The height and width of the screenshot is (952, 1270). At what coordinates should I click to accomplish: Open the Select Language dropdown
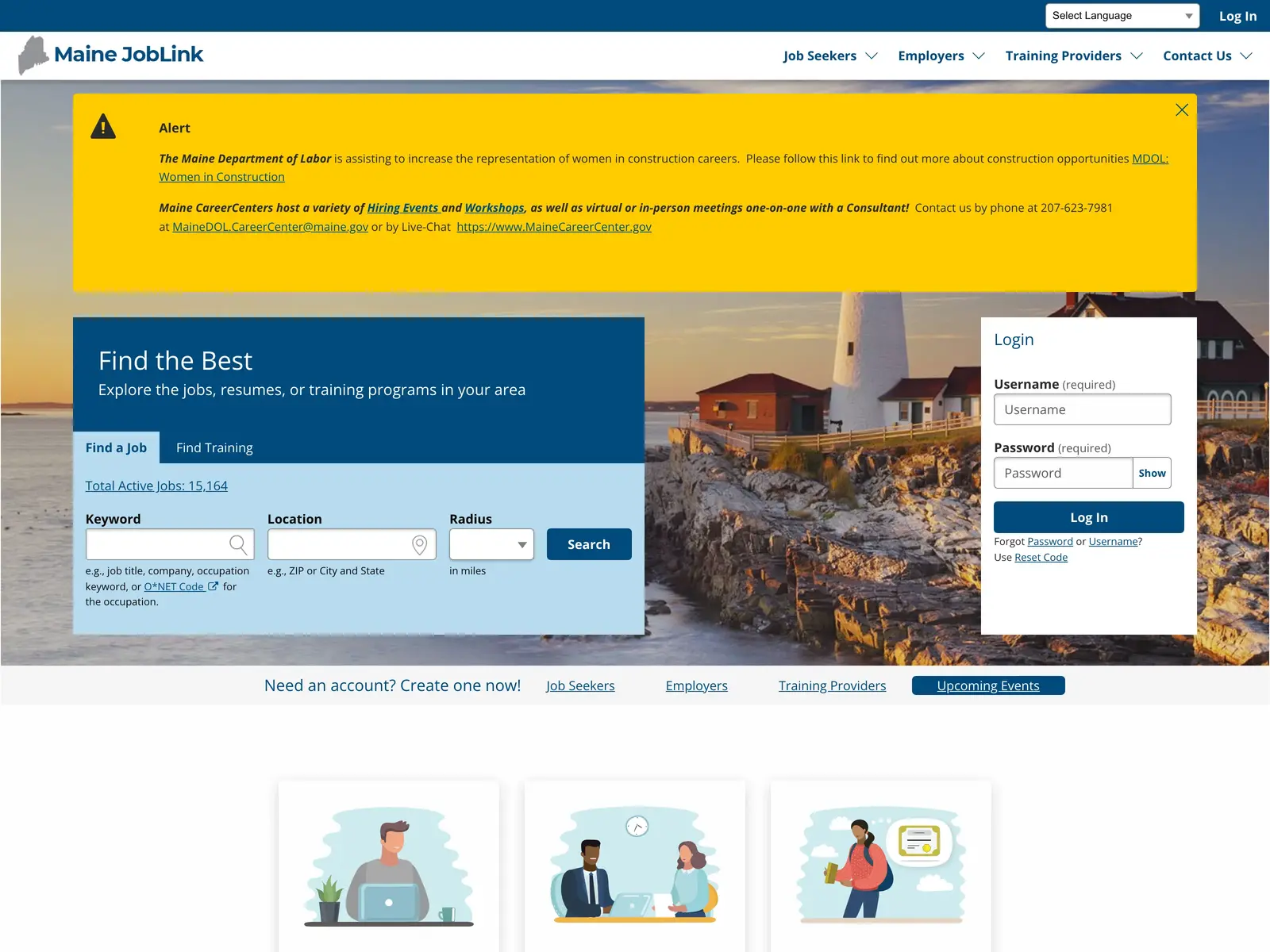click(1122, 16)
